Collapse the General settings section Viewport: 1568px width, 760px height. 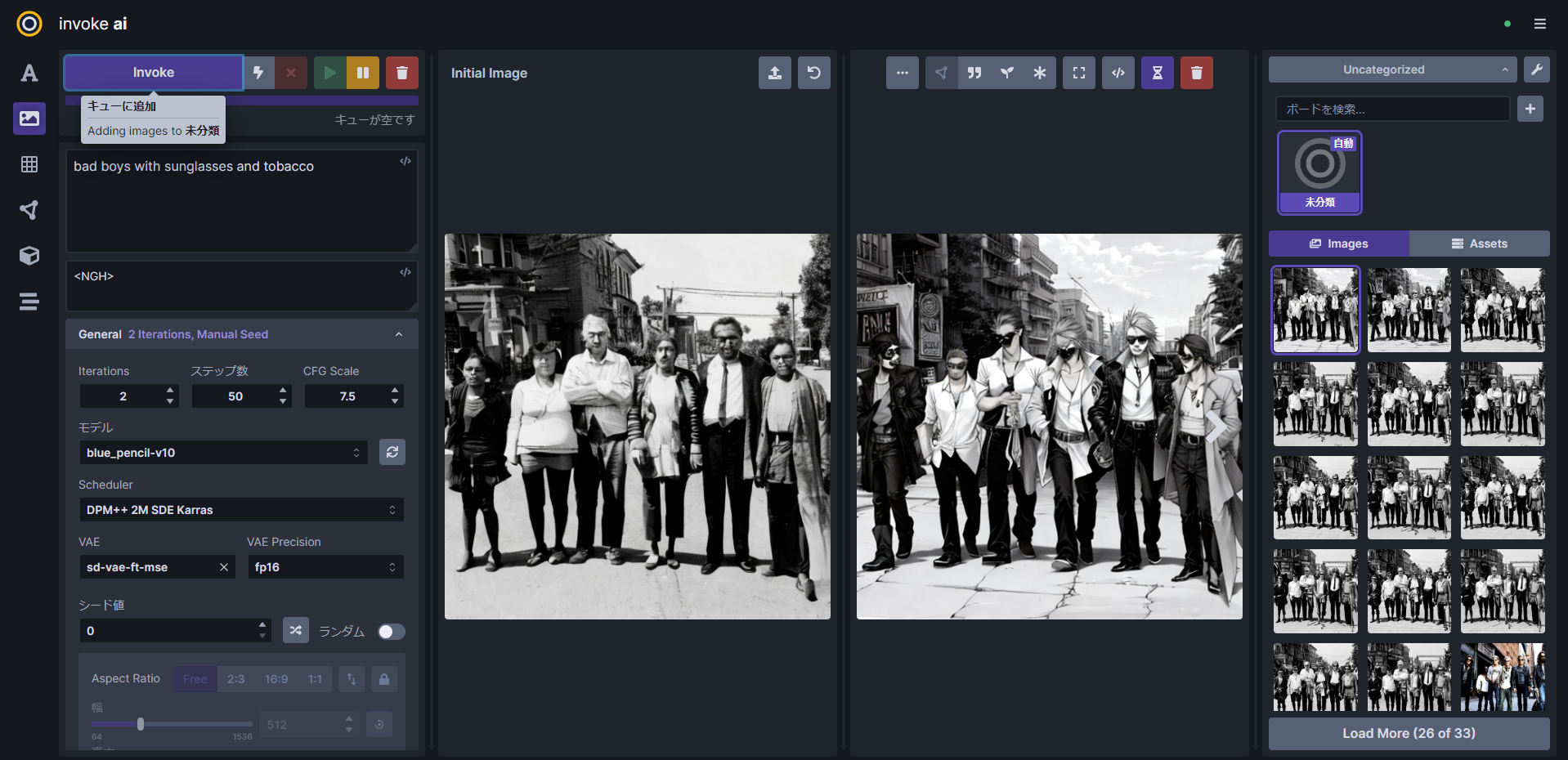click(242, 334)
